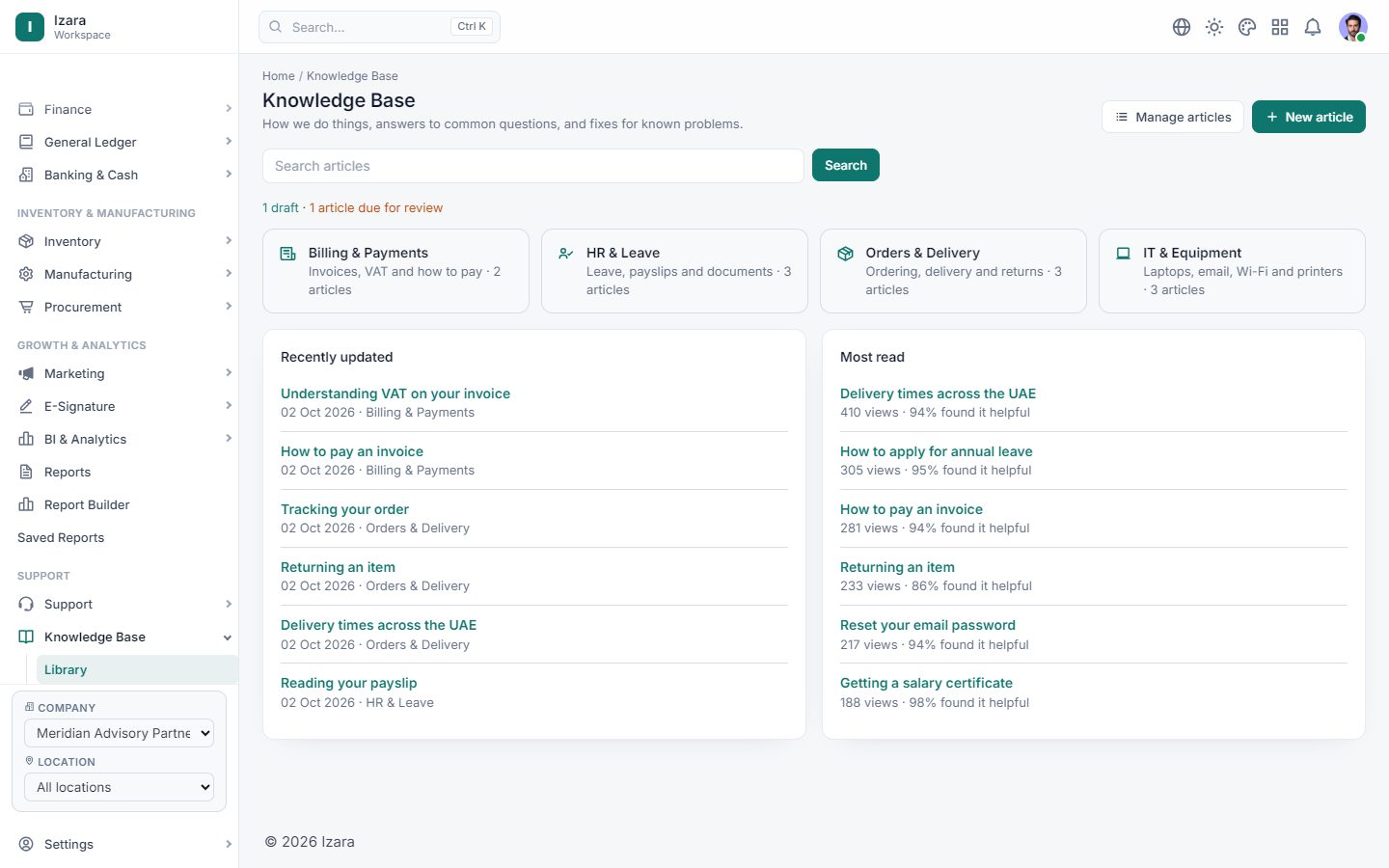The image size is (1389, 868).
Task: Open the 1 draft link
Action: pos(281,207)
